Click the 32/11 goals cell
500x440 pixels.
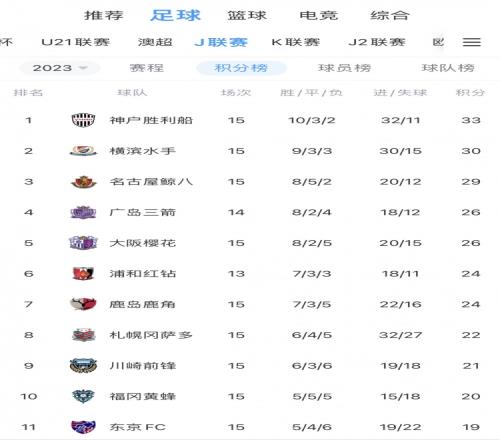[x=401, y=120]
